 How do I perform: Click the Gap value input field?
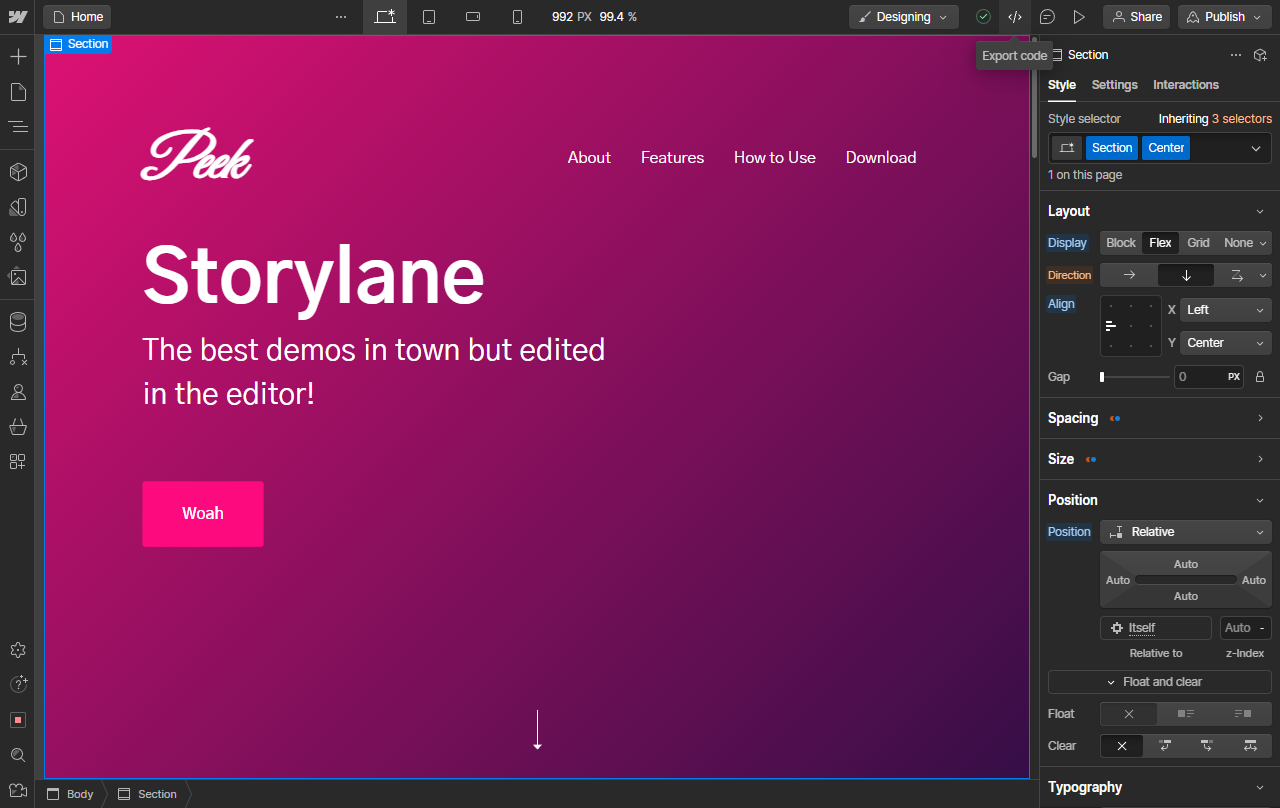coord(1209,377)
